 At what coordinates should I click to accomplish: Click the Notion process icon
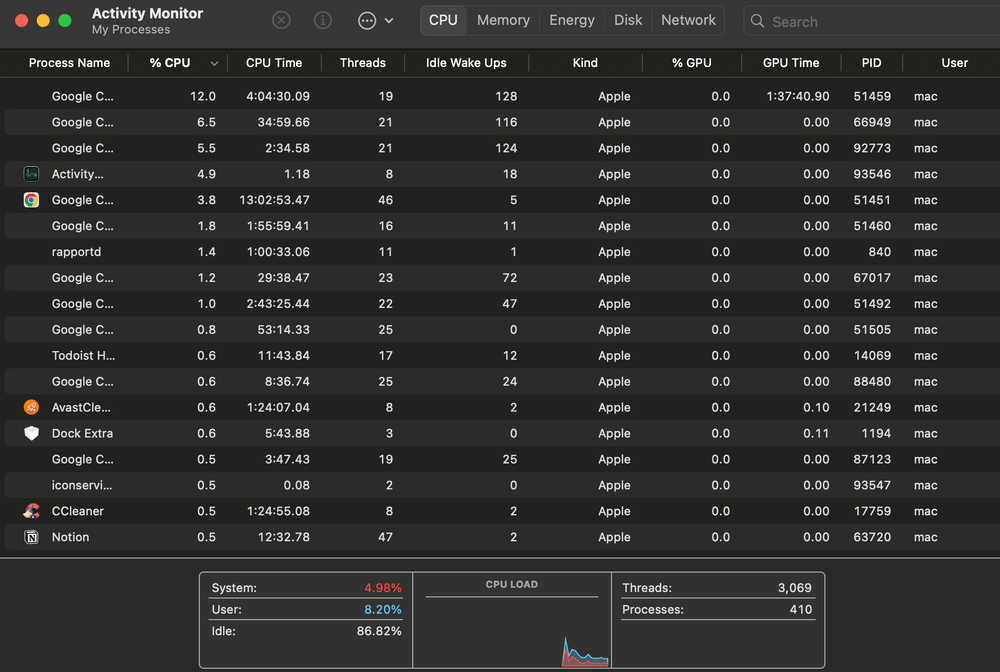point(31,537)
